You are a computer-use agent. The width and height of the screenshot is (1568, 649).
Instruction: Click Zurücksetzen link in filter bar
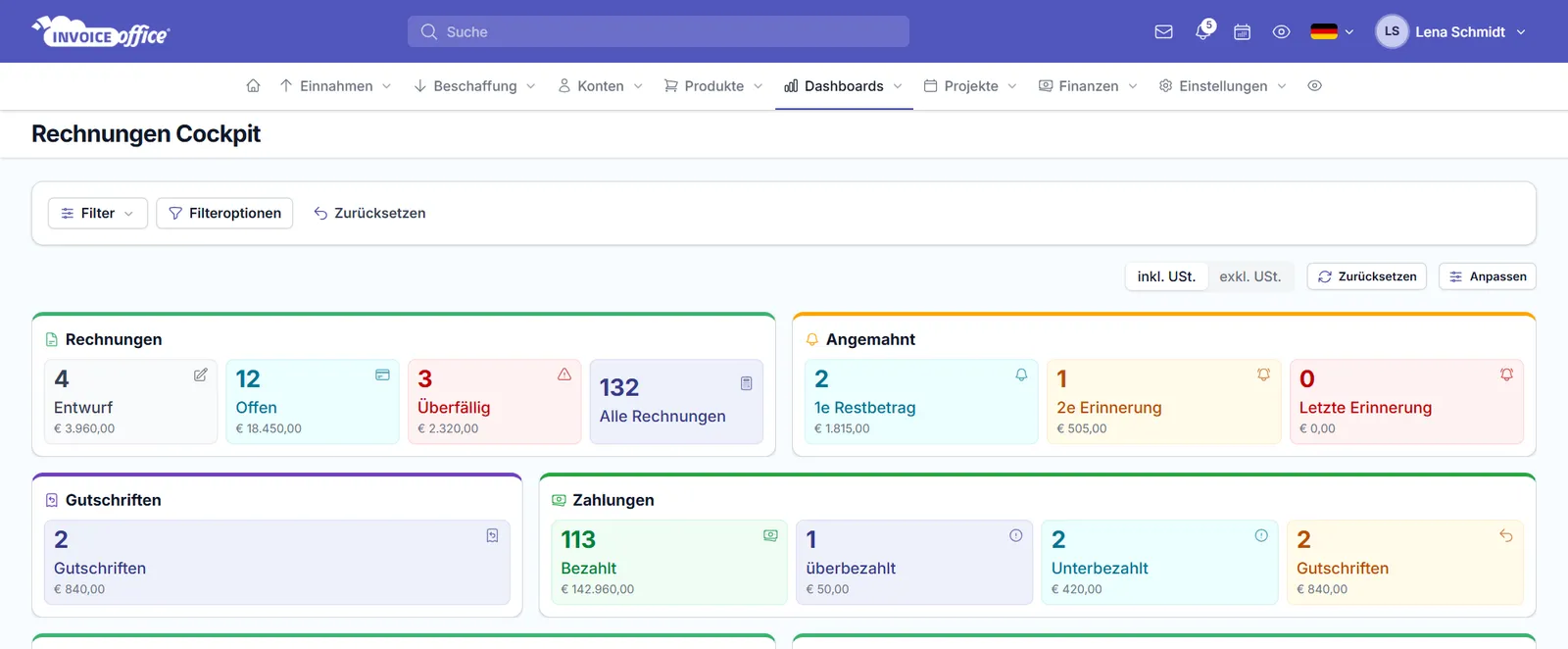pyautogui.click(x=369, y=213)
